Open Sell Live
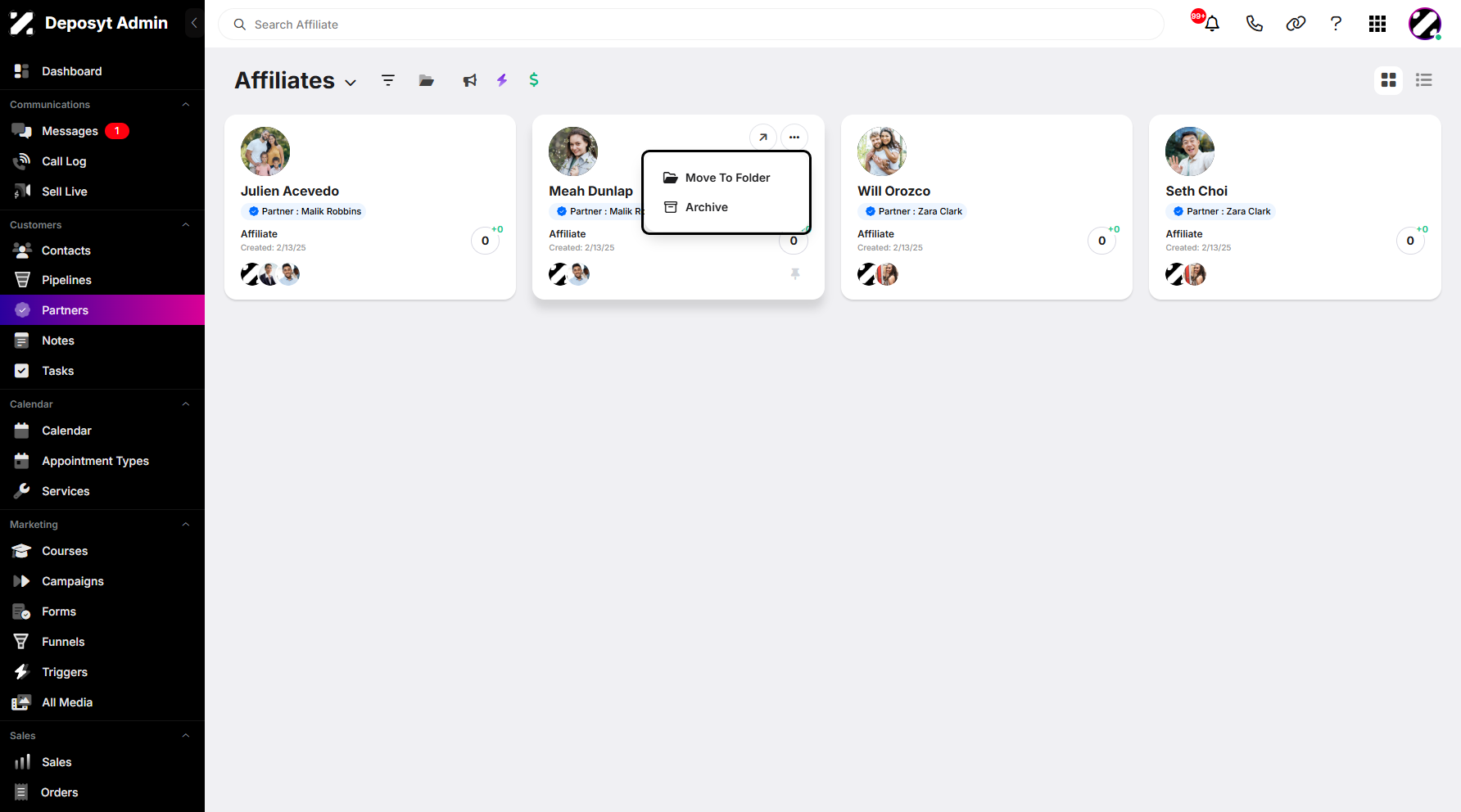 click(x=102, y=192)
